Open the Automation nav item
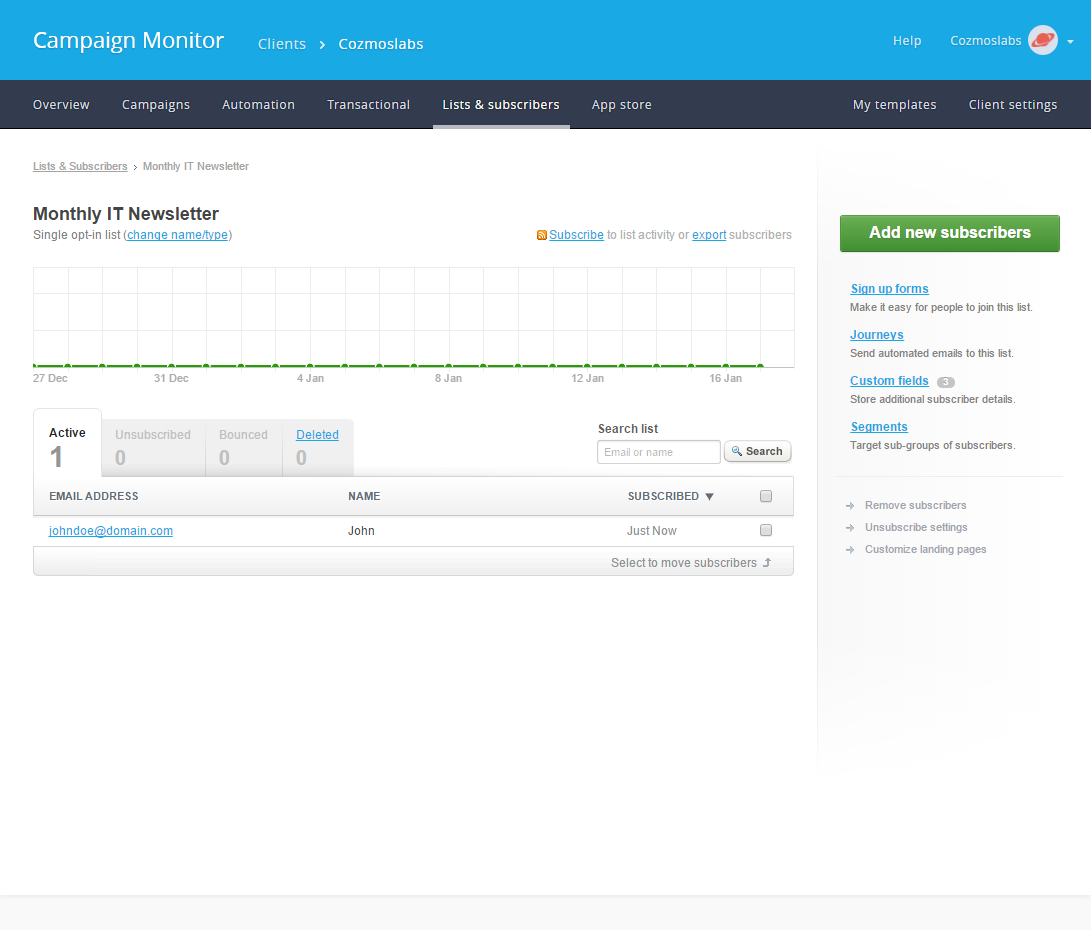Viewport: 1091px width, 930px height. tap(258, 104)
